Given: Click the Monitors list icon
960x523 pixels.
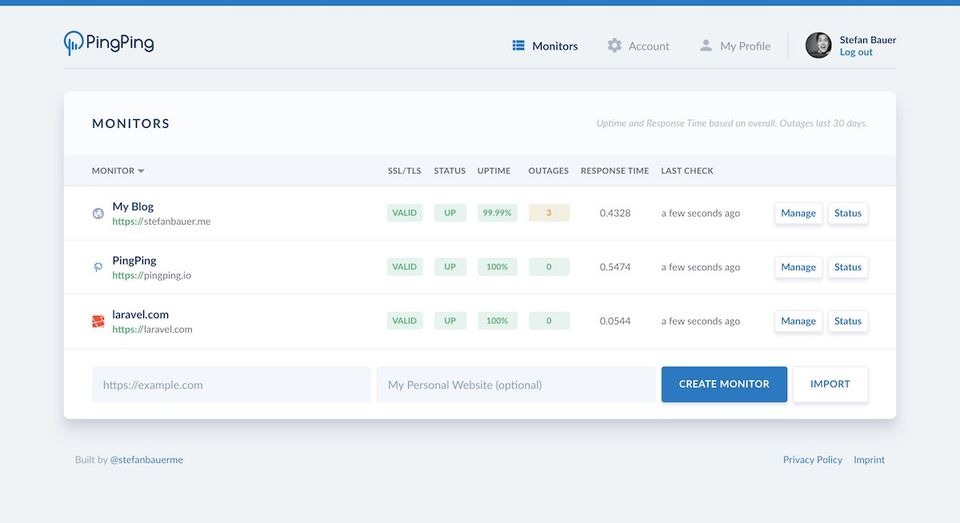Looking at the screenshot, I should [519, 45].
